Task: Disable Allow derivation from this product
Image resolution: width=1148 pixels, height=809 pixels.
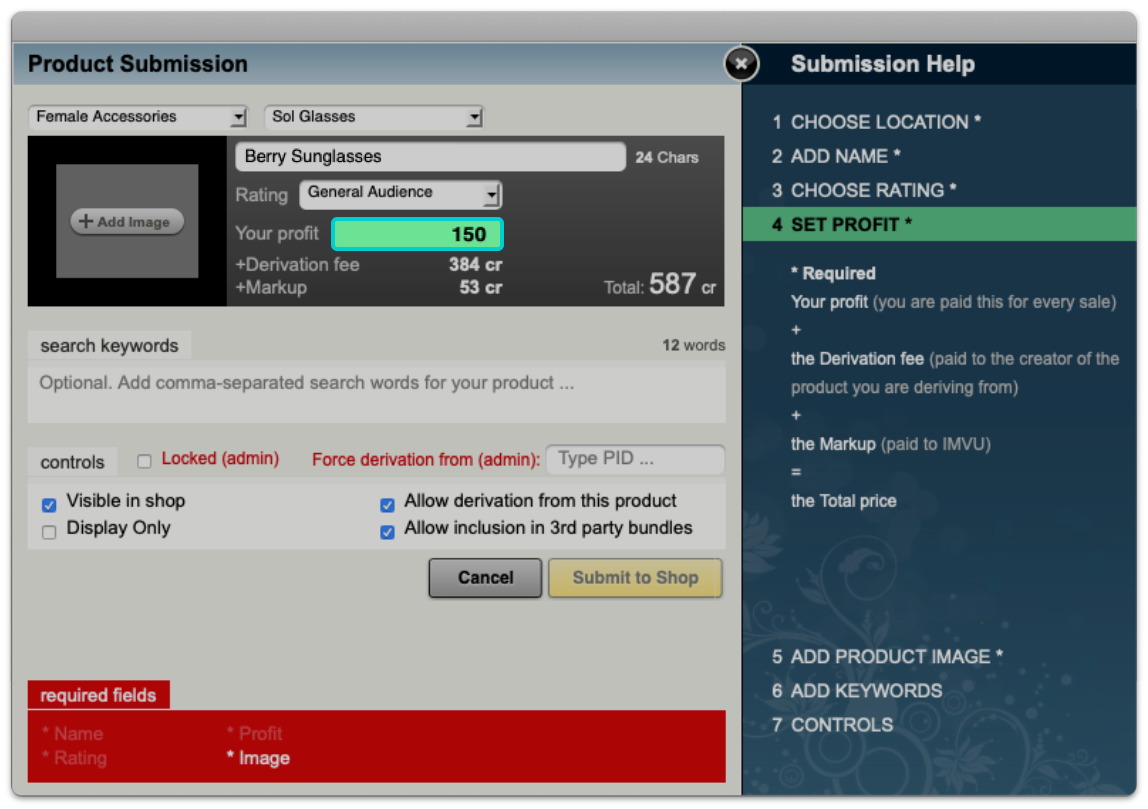Action: (x=387, y=505)
